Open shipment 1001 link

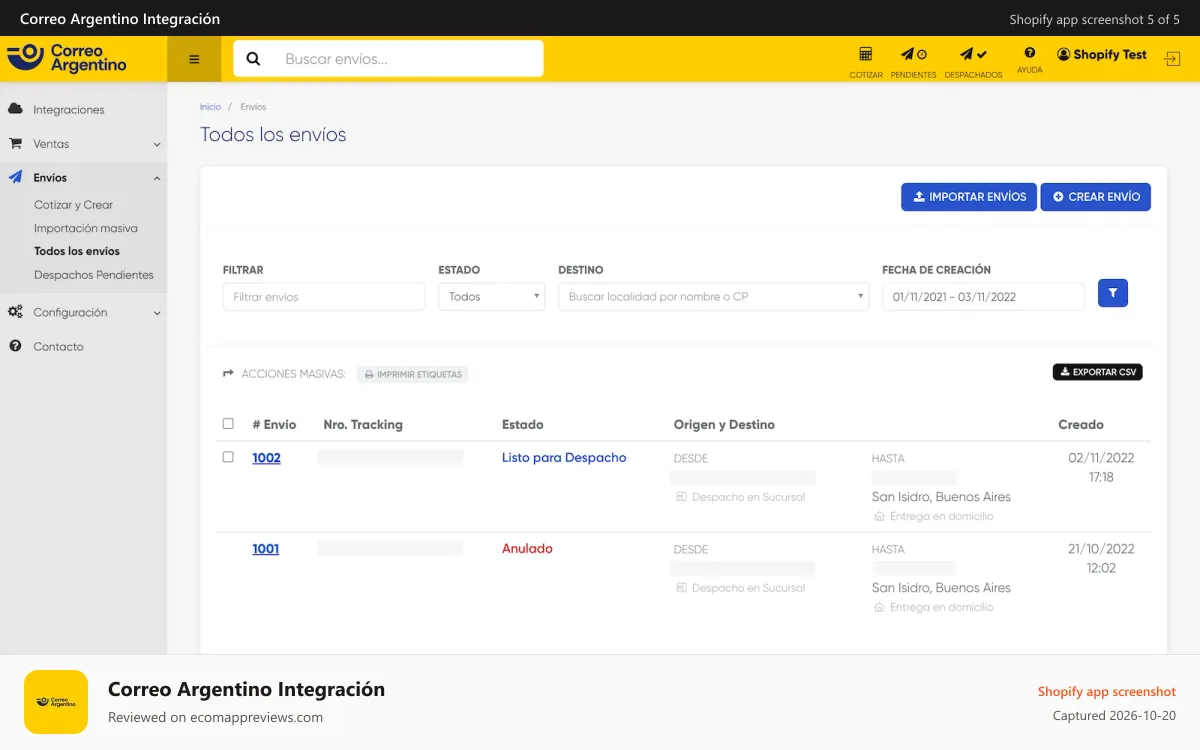(x=265, y=549)
